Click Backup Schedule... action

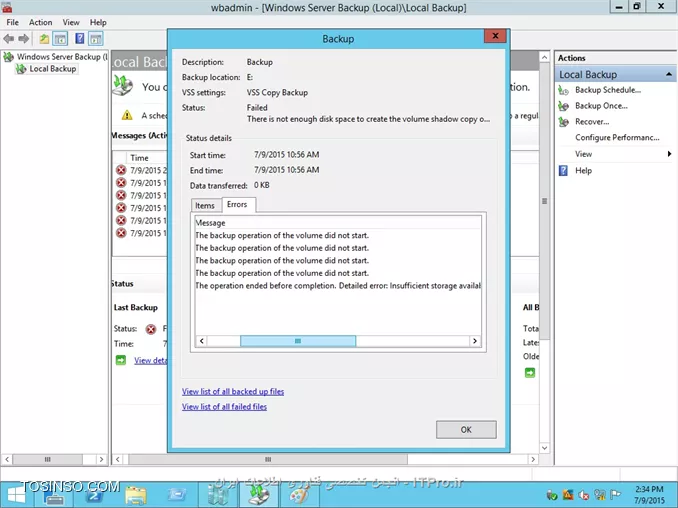click(608, 90)
